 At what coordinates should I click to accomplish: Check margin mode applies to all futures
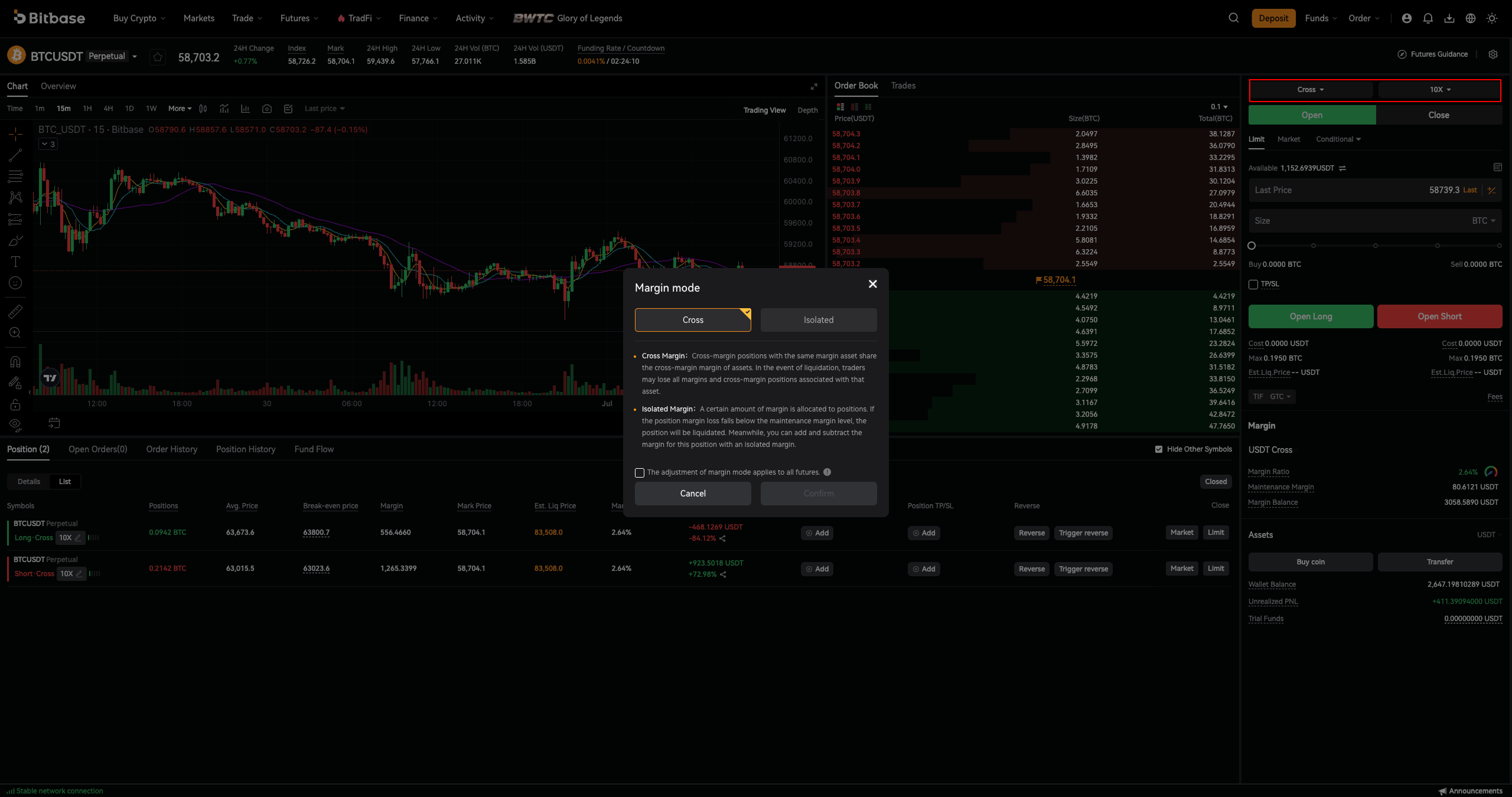[x=639, y=473]
